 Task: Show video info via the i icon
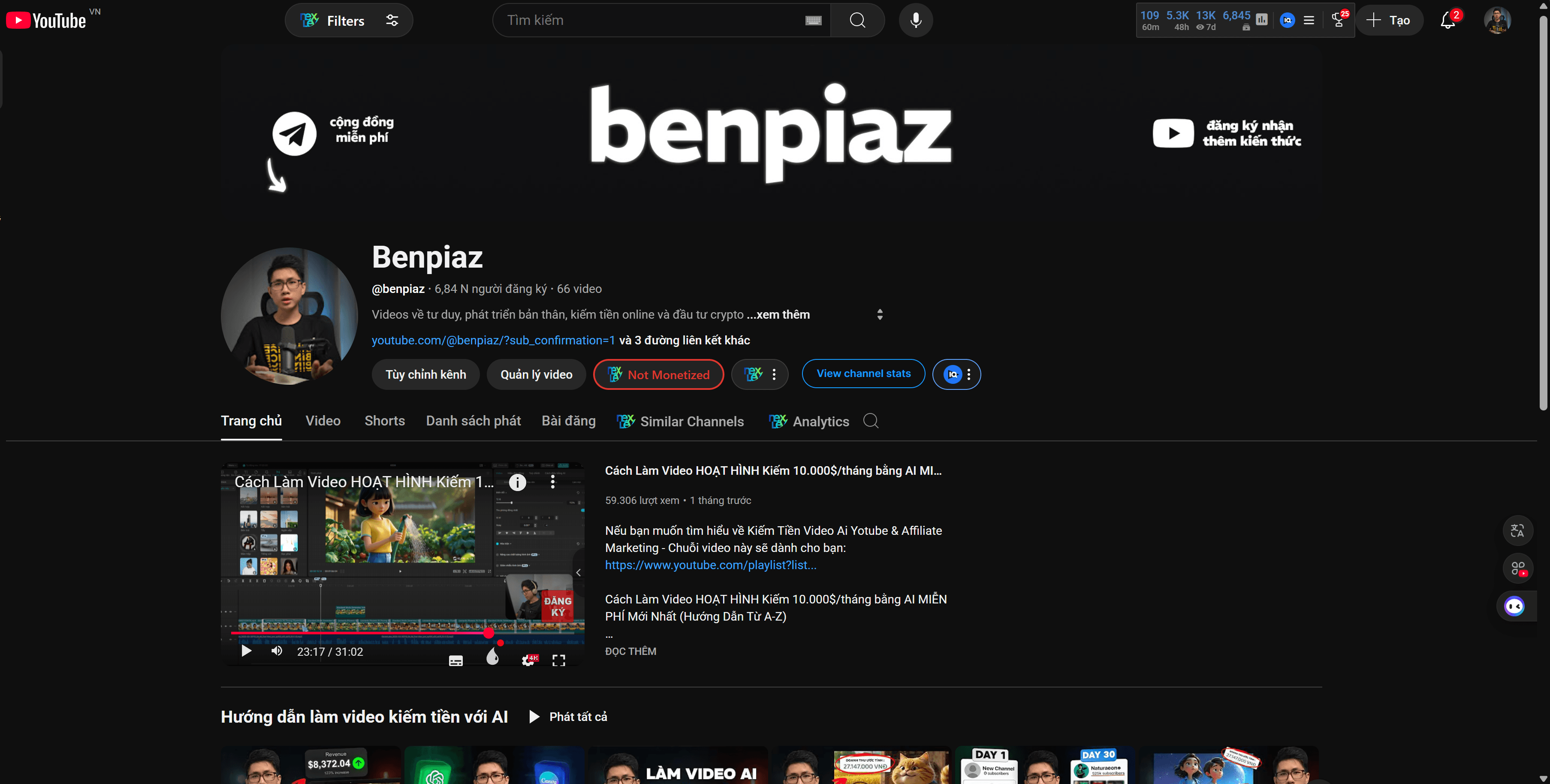(518, 482)
